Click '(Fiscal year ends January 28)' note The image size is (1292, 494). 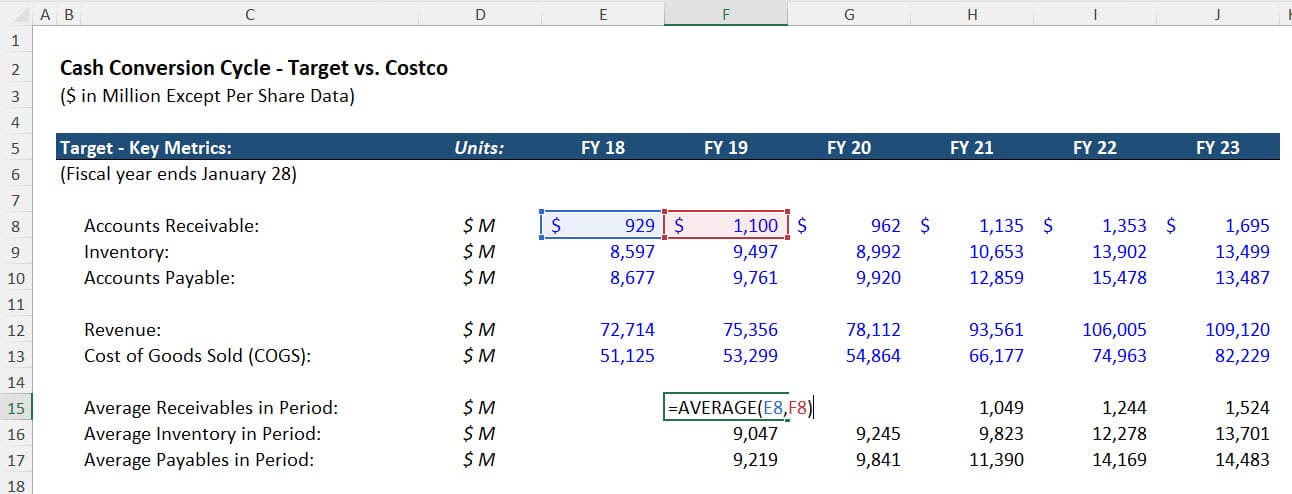178,174
